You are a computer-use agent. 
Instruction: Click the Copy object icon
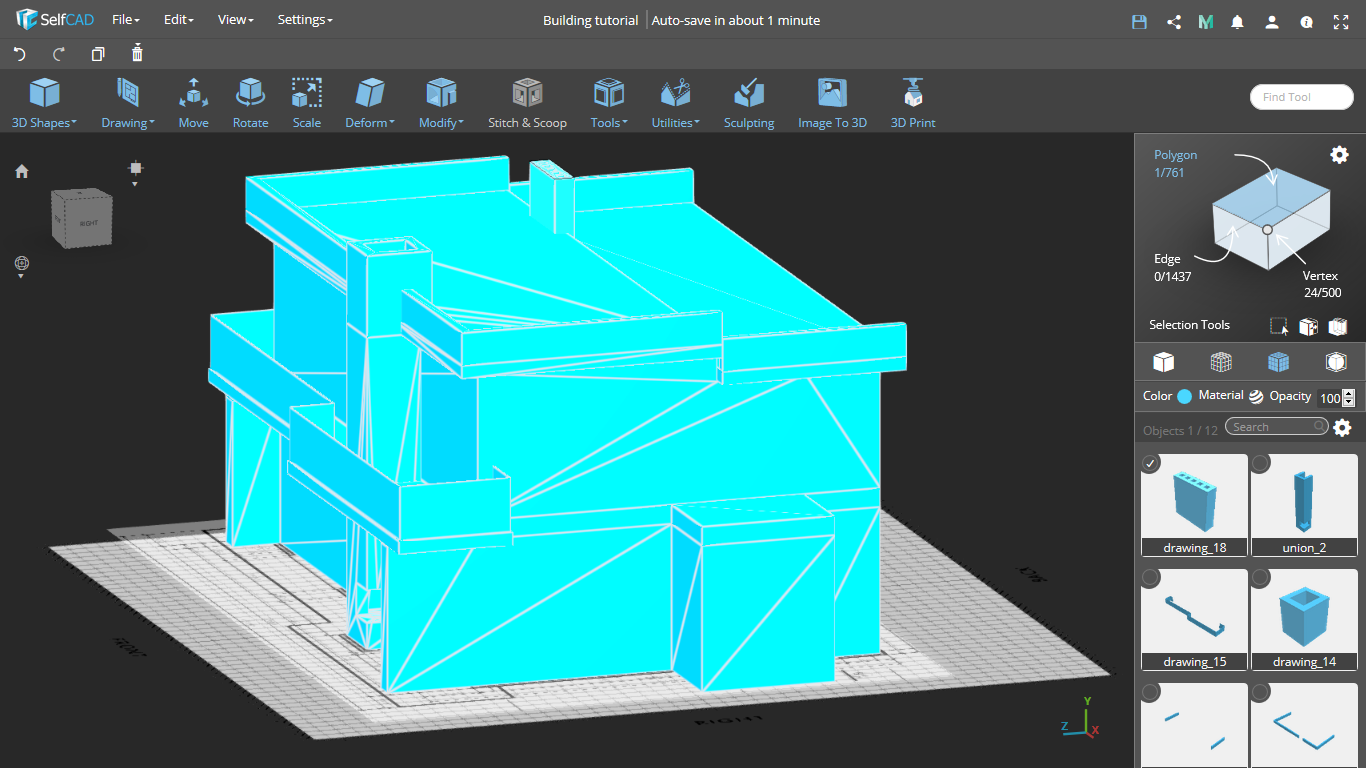(98, 54)
